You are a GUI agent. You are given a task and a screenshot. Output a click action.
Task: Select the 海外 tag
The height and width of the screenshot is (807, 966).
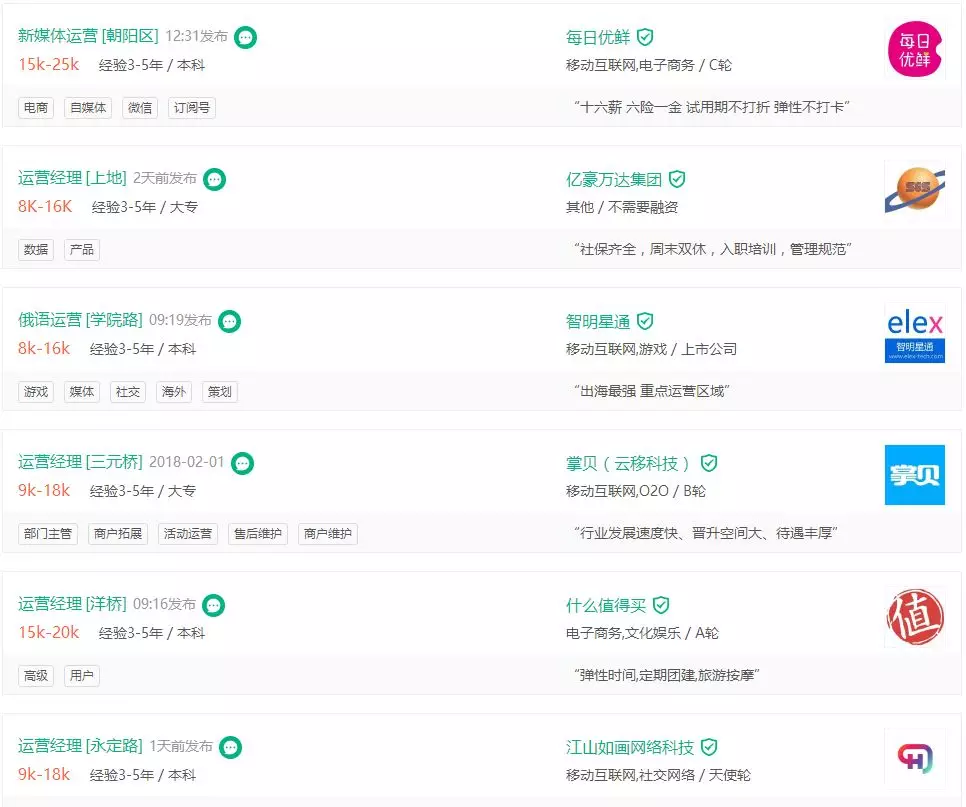coord(174,392)
